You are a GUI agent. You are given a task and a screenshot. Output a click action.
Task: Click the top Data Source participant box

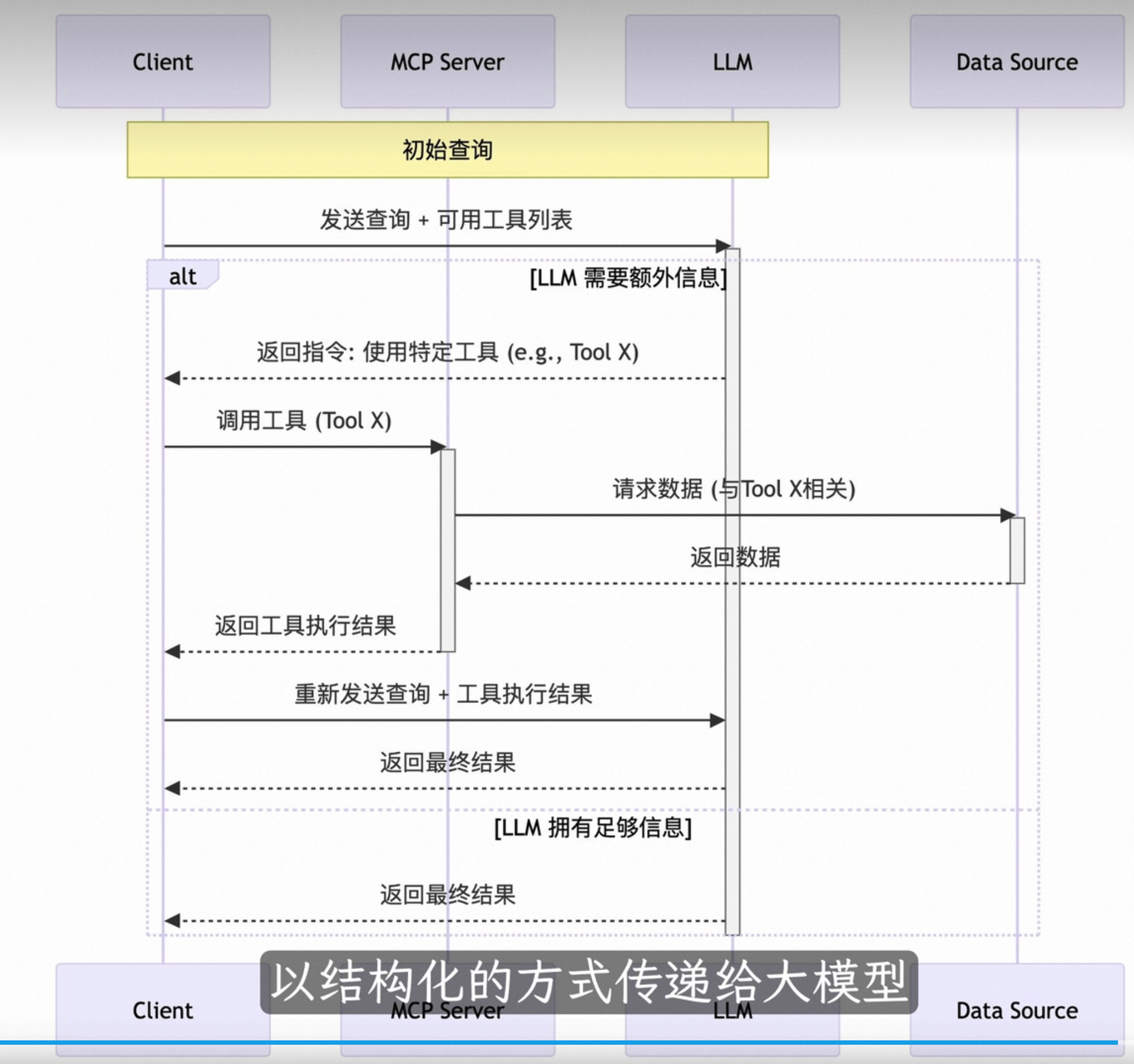(1017, 62)
